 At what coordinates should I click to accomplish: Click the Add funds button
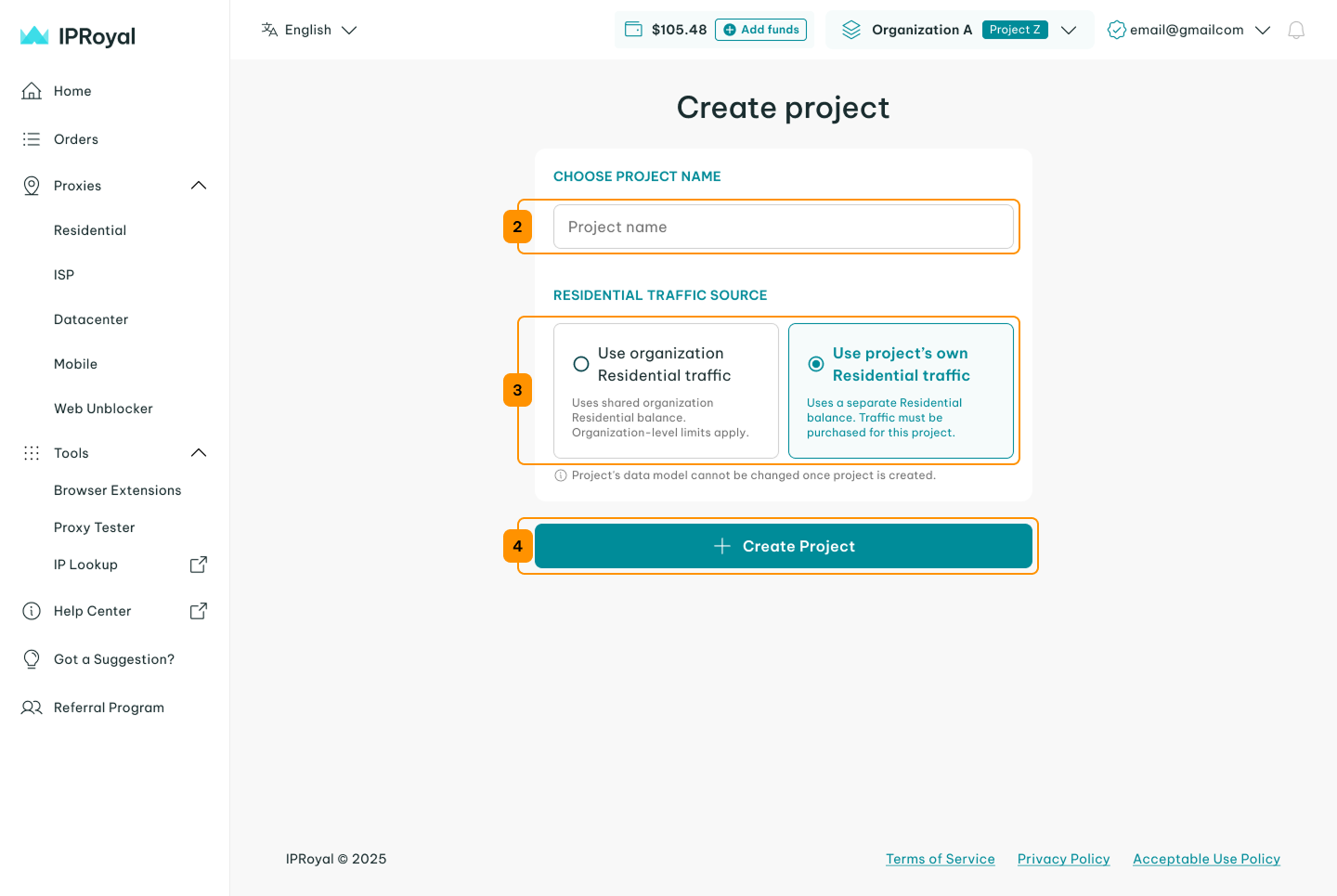[x=760, y=30]
